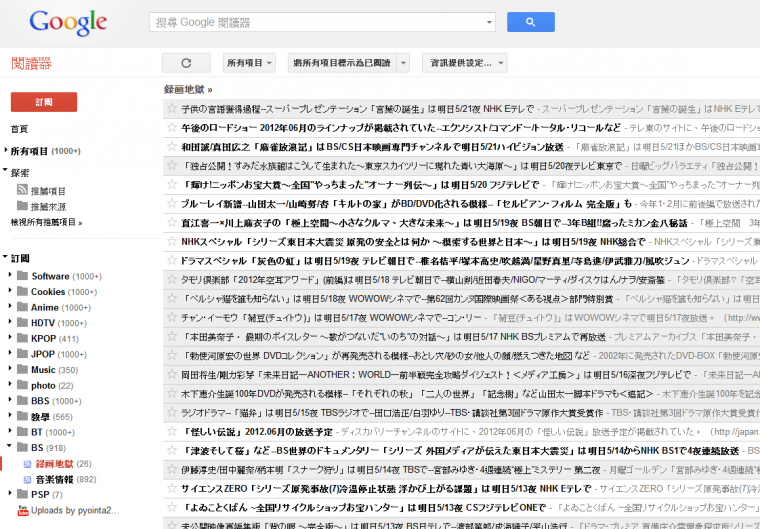Open 檢視所有推薦項目 link

(x=47, y=223)
